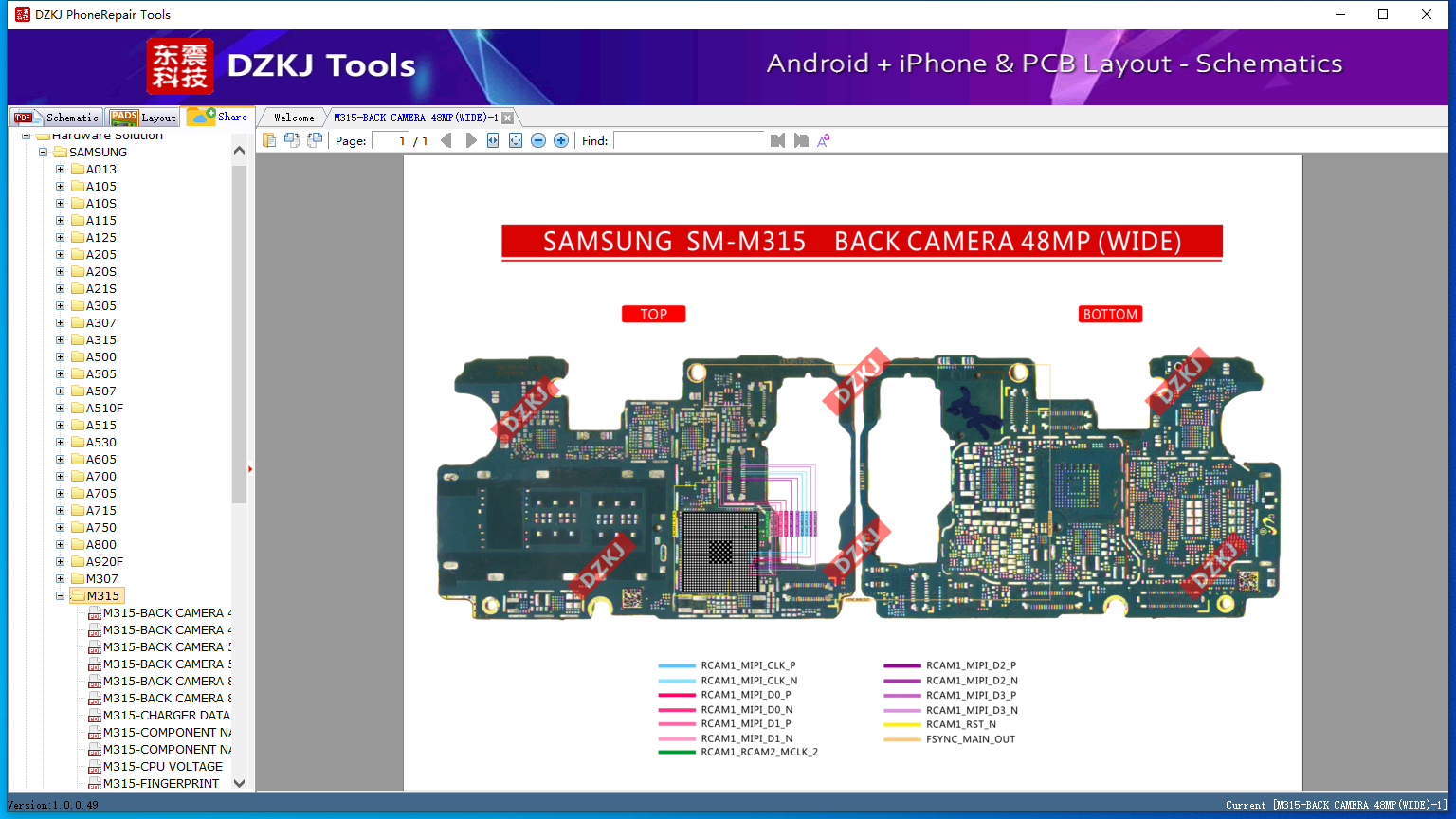Click the A505 folder icon

[x=78, y=373]
